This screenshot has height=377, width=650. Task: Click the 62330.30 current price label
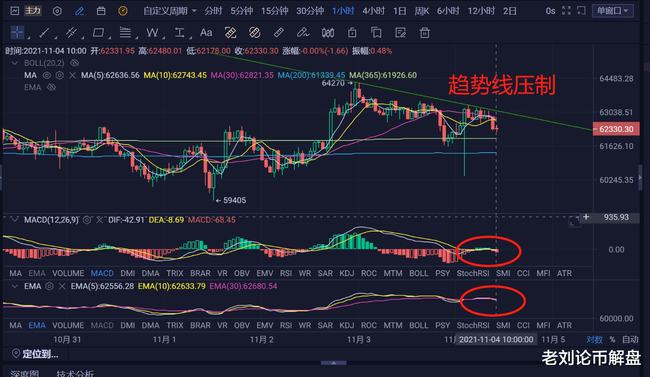[x=616, y=129]
